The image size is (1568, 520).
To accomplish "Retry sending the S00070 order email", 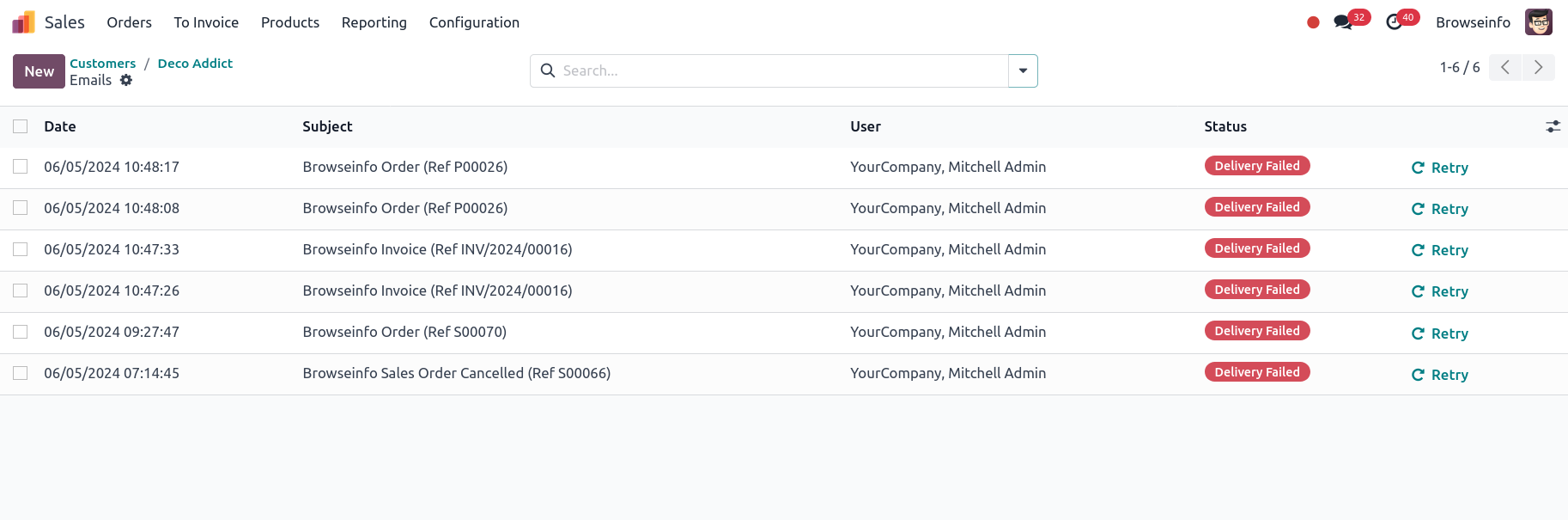I will 1440,333.
